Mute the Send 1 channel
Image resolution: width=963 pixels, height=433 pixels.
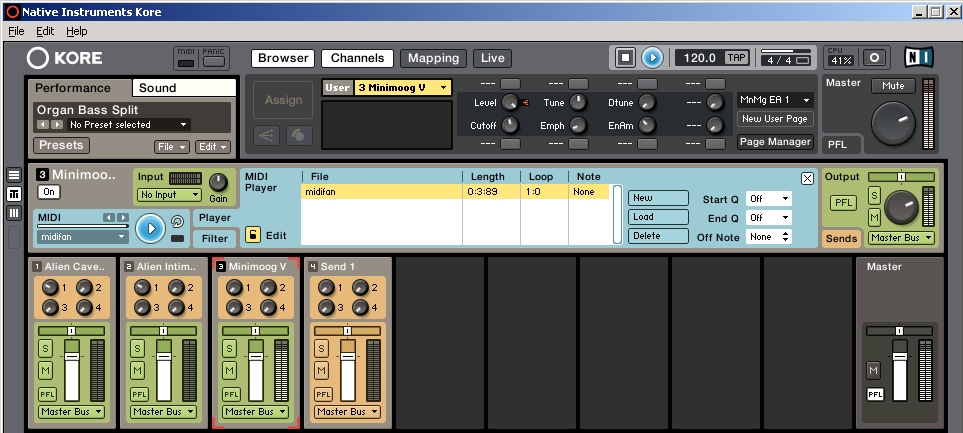321,370
